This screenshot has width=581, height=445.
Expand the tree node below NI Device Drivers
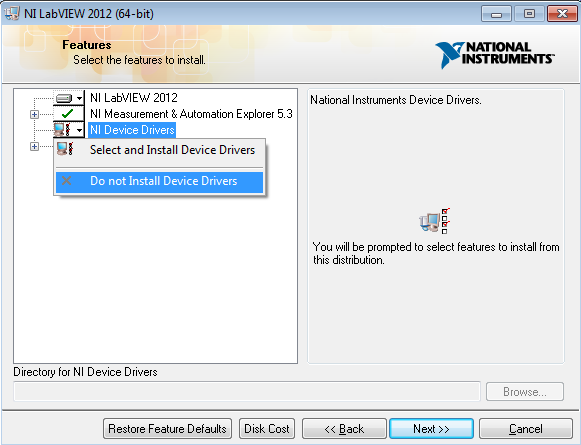point(34,146)
